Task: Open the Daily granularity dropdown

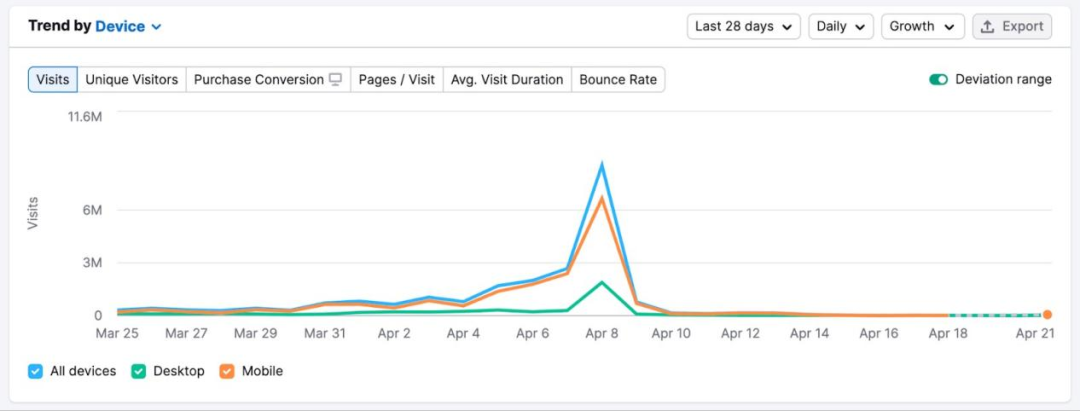Action: point(840,27)
